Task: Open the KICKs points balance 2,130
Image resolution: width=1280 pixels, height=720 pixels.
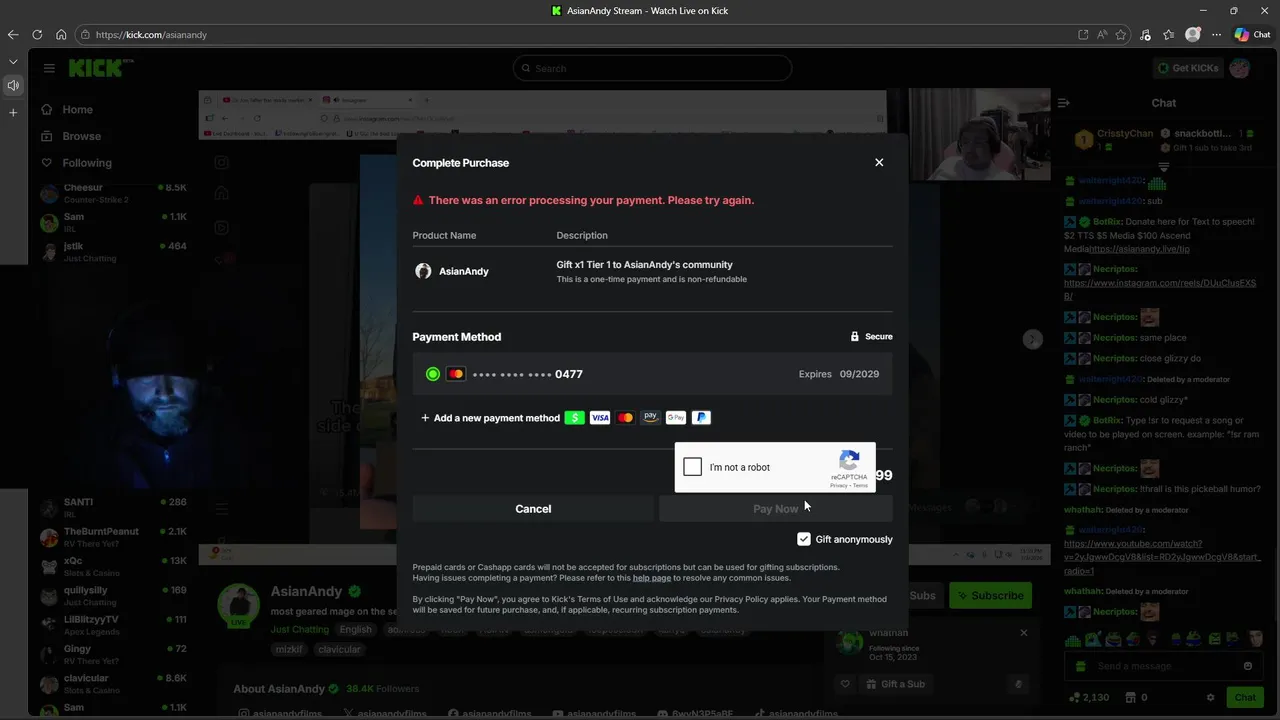Action: coord(1089,697)
